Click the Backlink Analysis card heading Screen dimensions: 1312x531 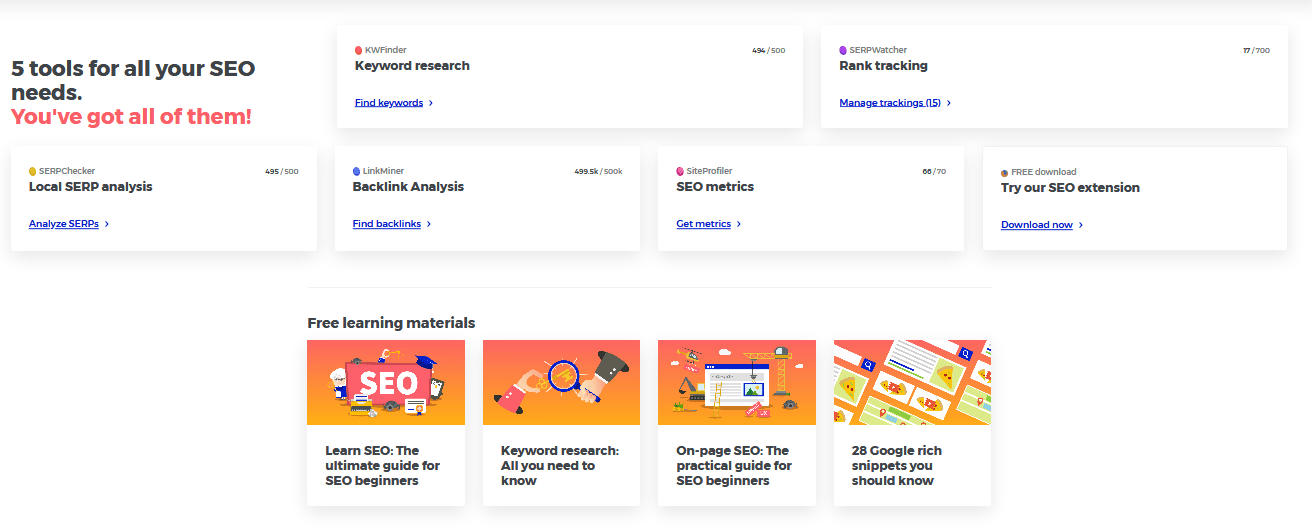408,187
